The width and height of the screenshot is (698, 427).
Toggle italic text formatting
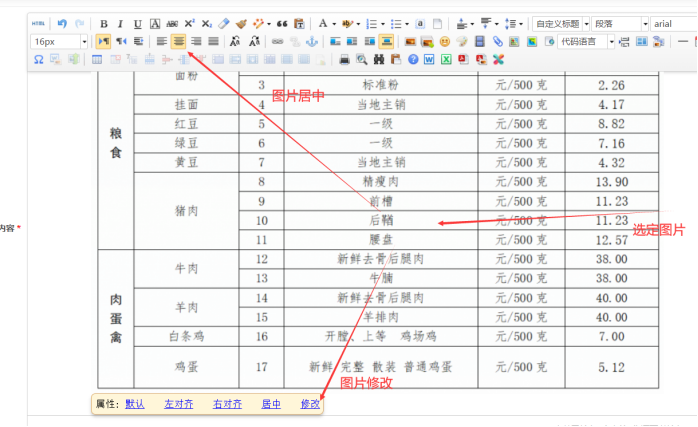120,23
